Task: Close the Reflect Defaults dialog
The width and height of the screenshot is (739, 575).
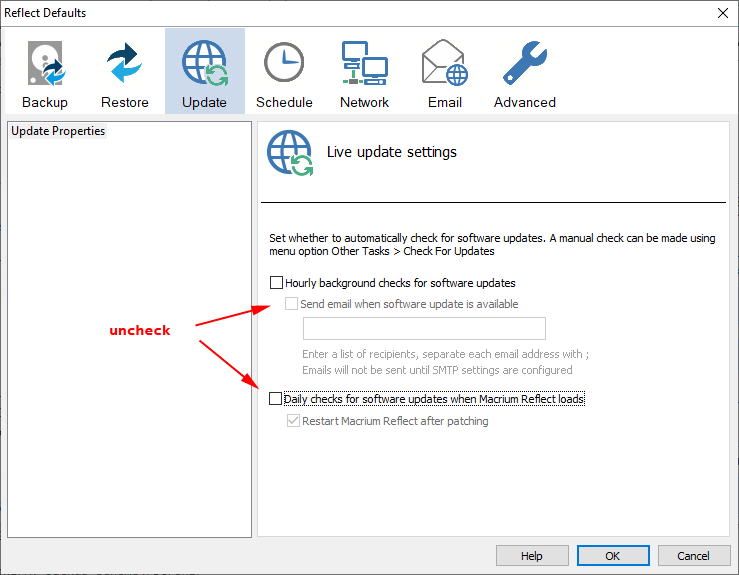Action: 723,13
